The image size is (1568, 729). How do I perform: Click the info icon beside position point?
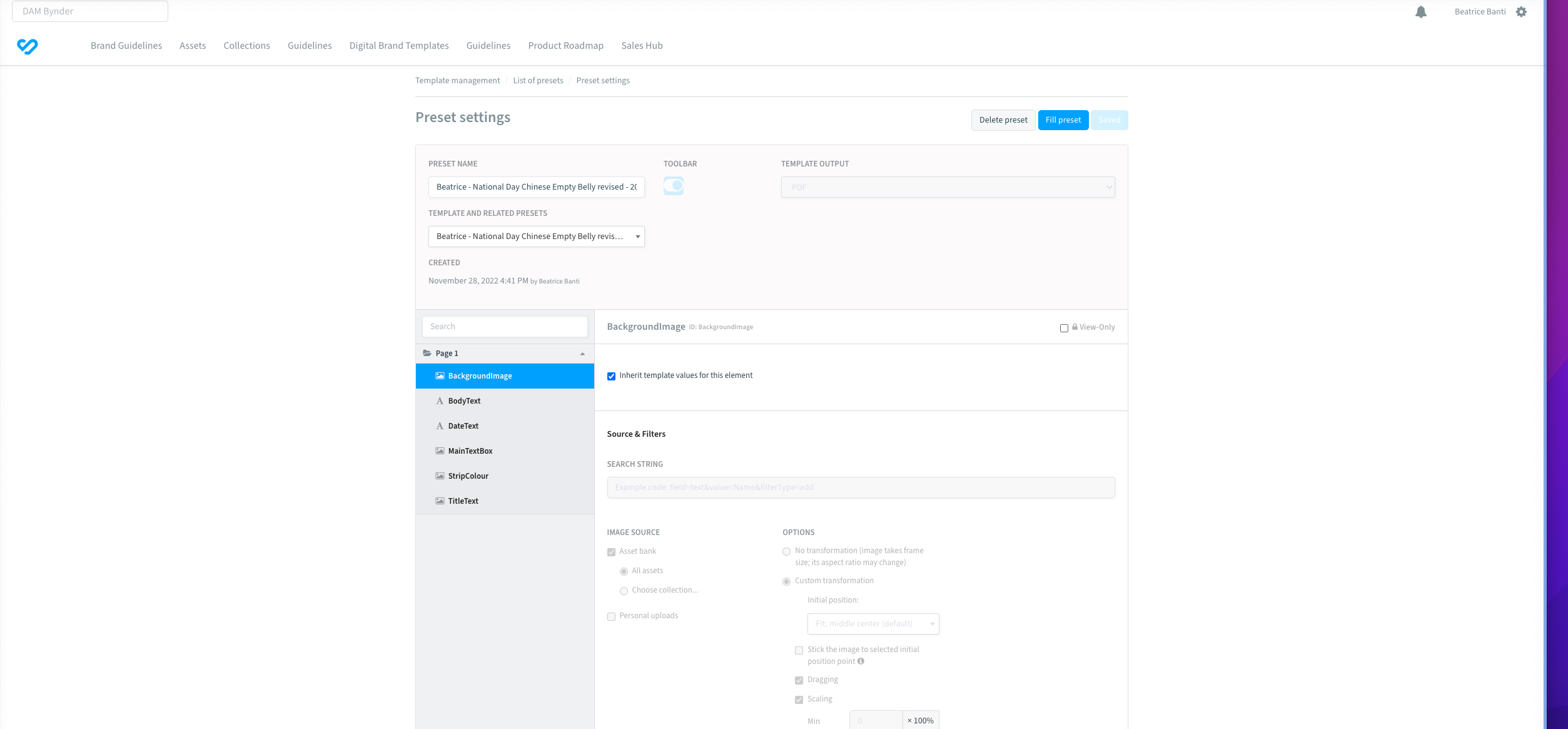(861, 661)
